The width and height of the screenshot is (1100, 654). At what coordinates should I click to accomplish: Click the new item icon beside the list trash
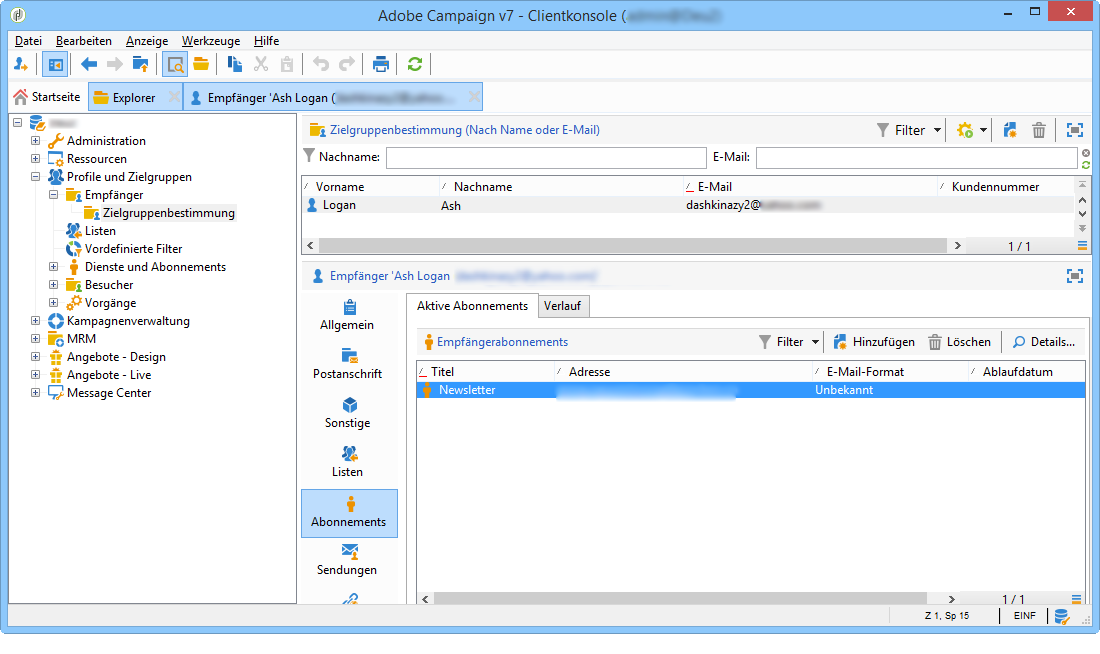1010,130
